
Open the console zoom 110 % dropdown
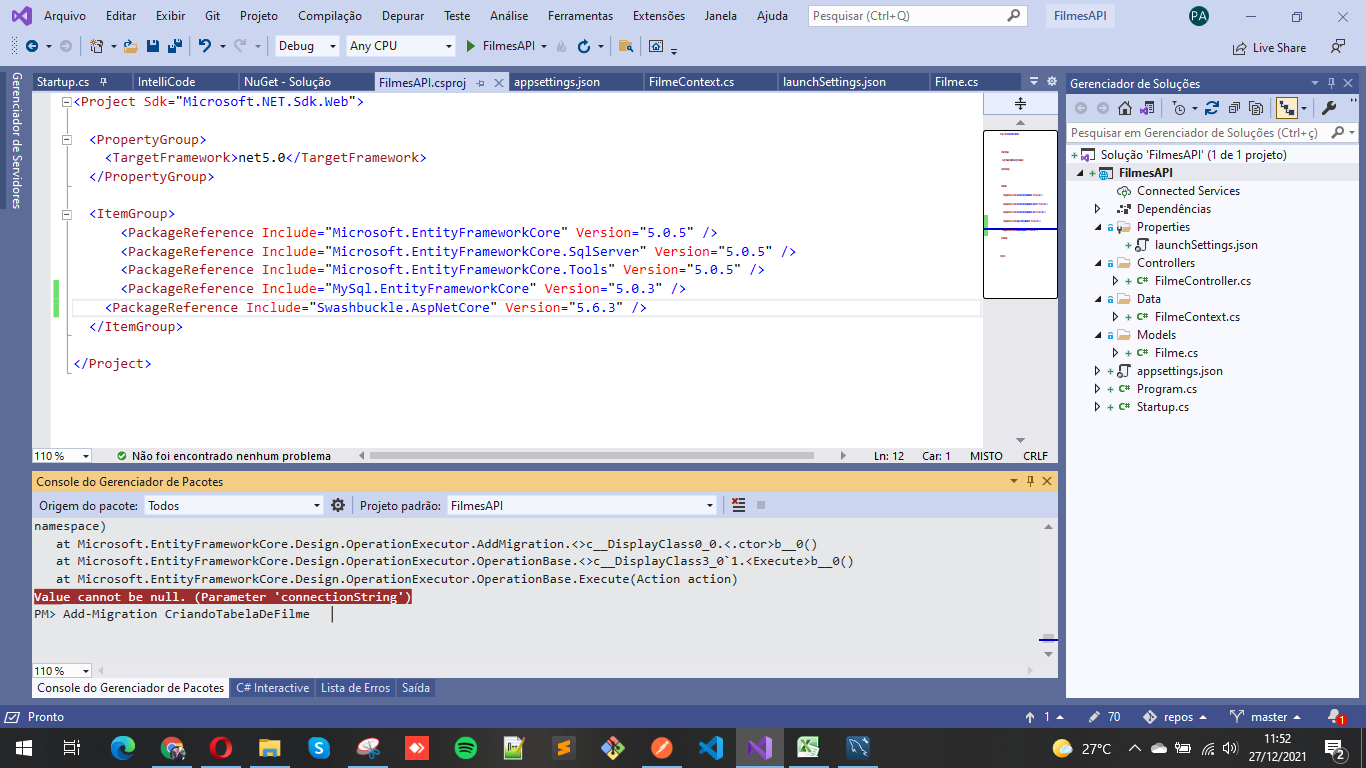coord(62,671)
